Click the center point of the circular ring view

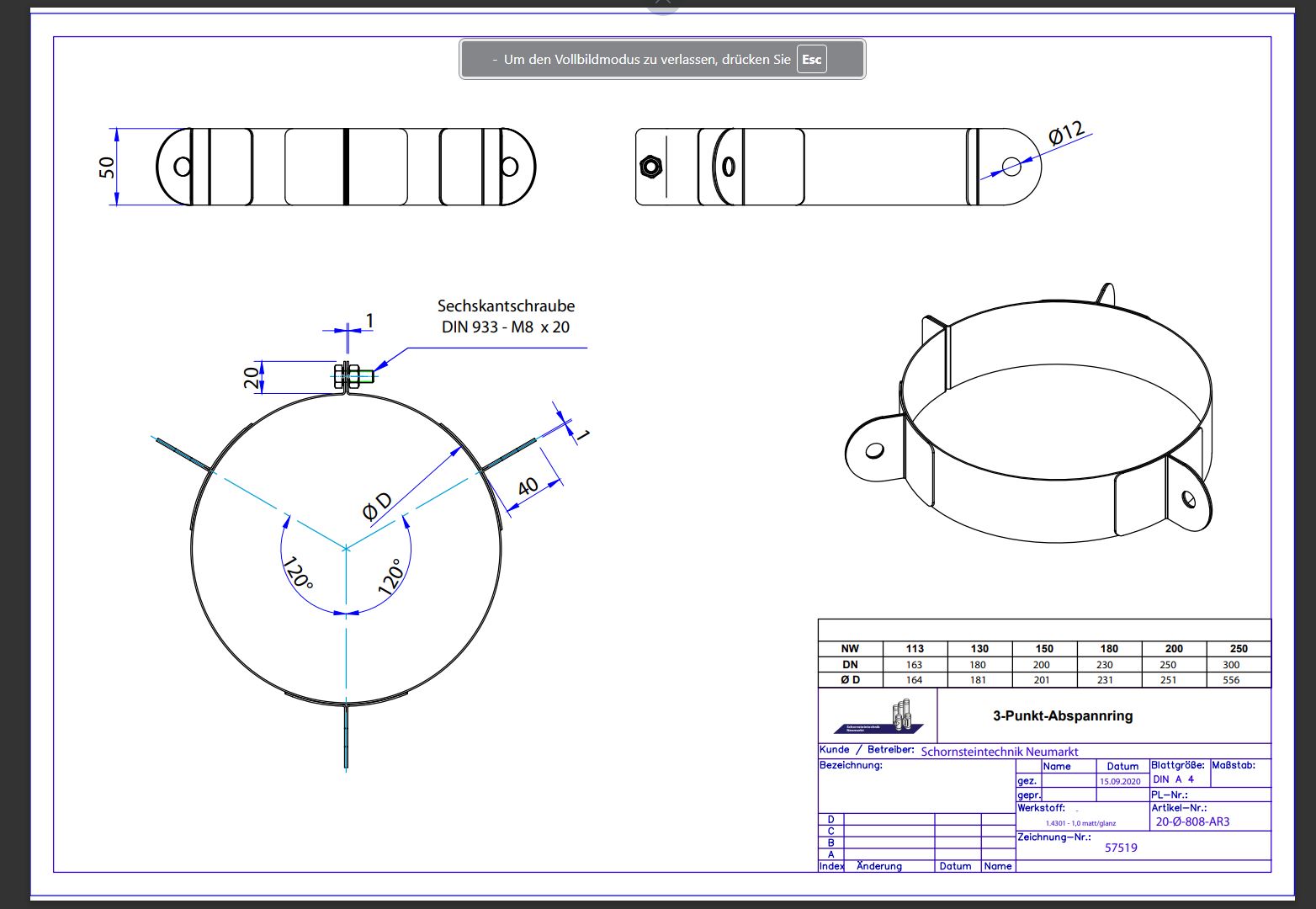click(346, 549)
